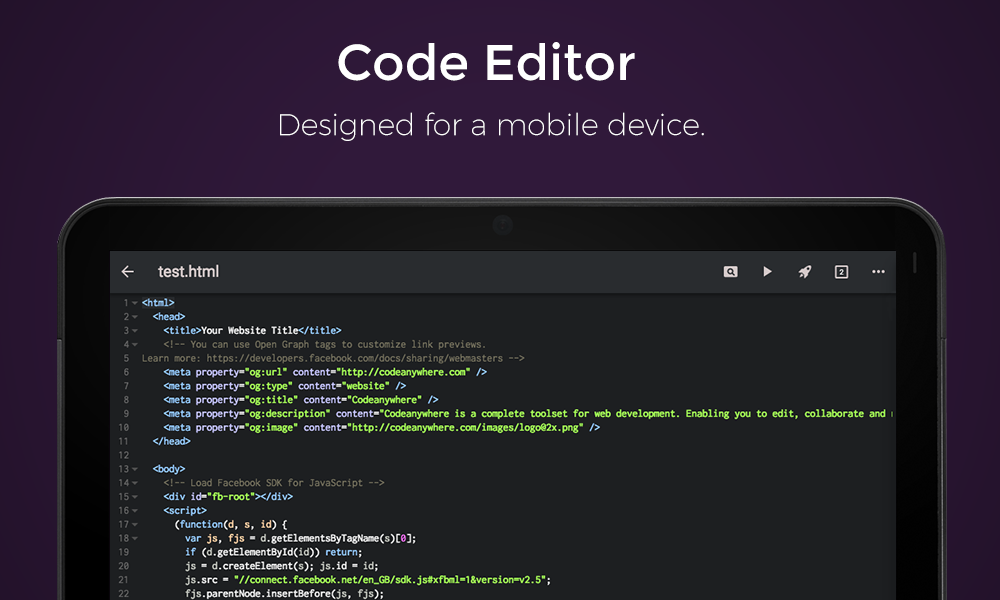Click the test.html file name title

point(188,272)
